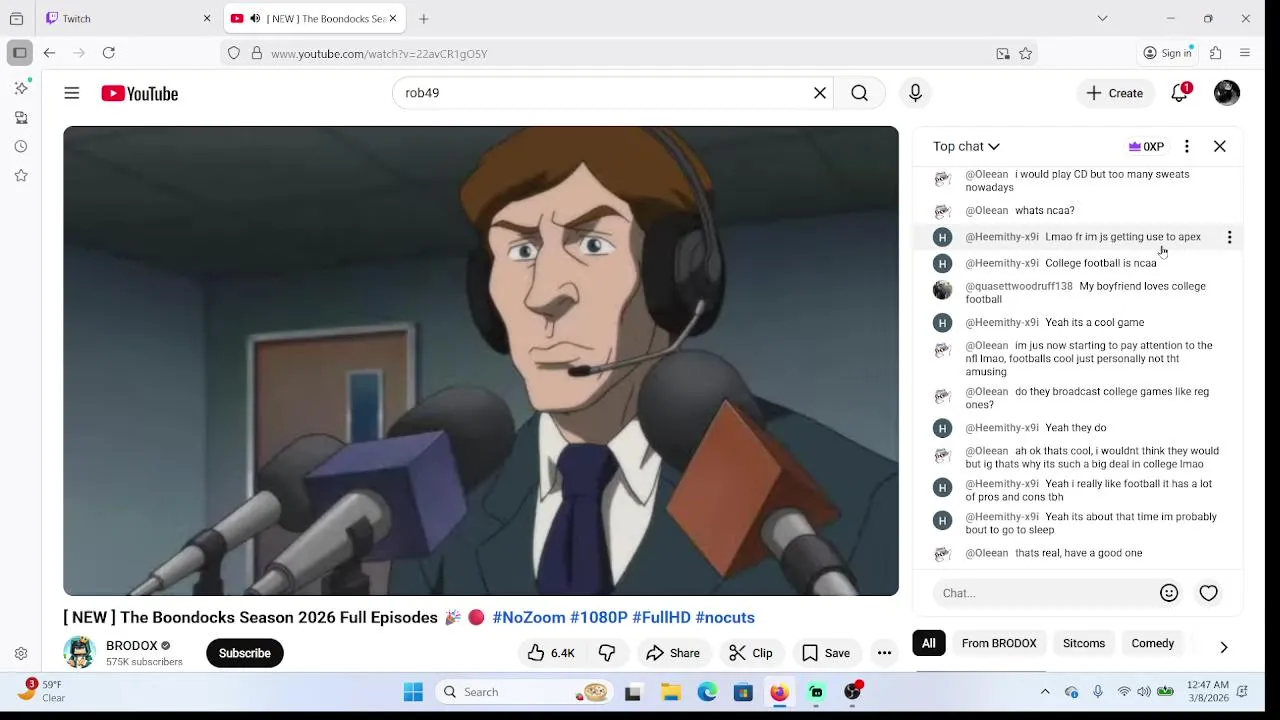Sign in to Firefox account

coord(1168,53)
